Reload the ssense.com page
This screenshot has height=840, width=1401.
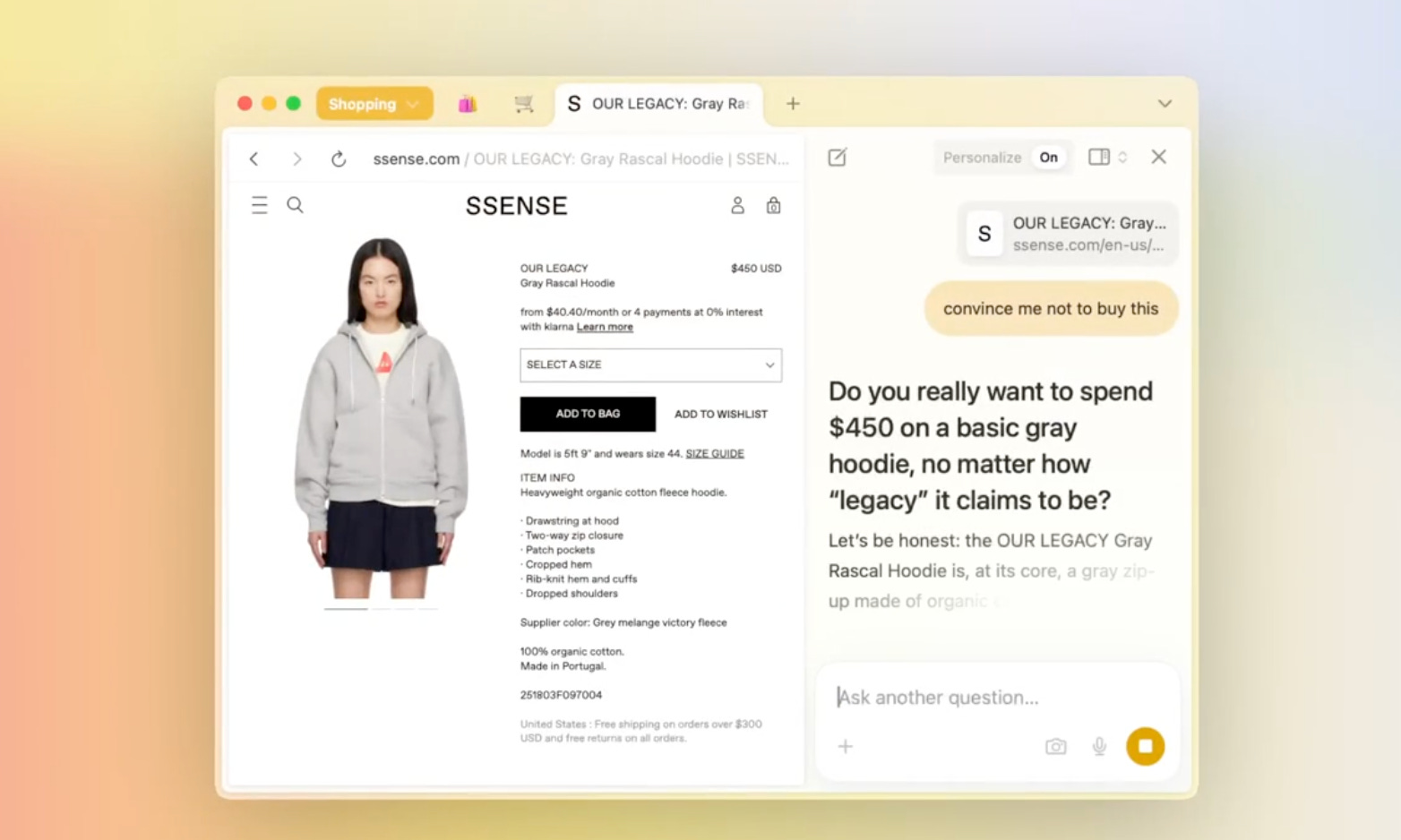pos(339,159)
